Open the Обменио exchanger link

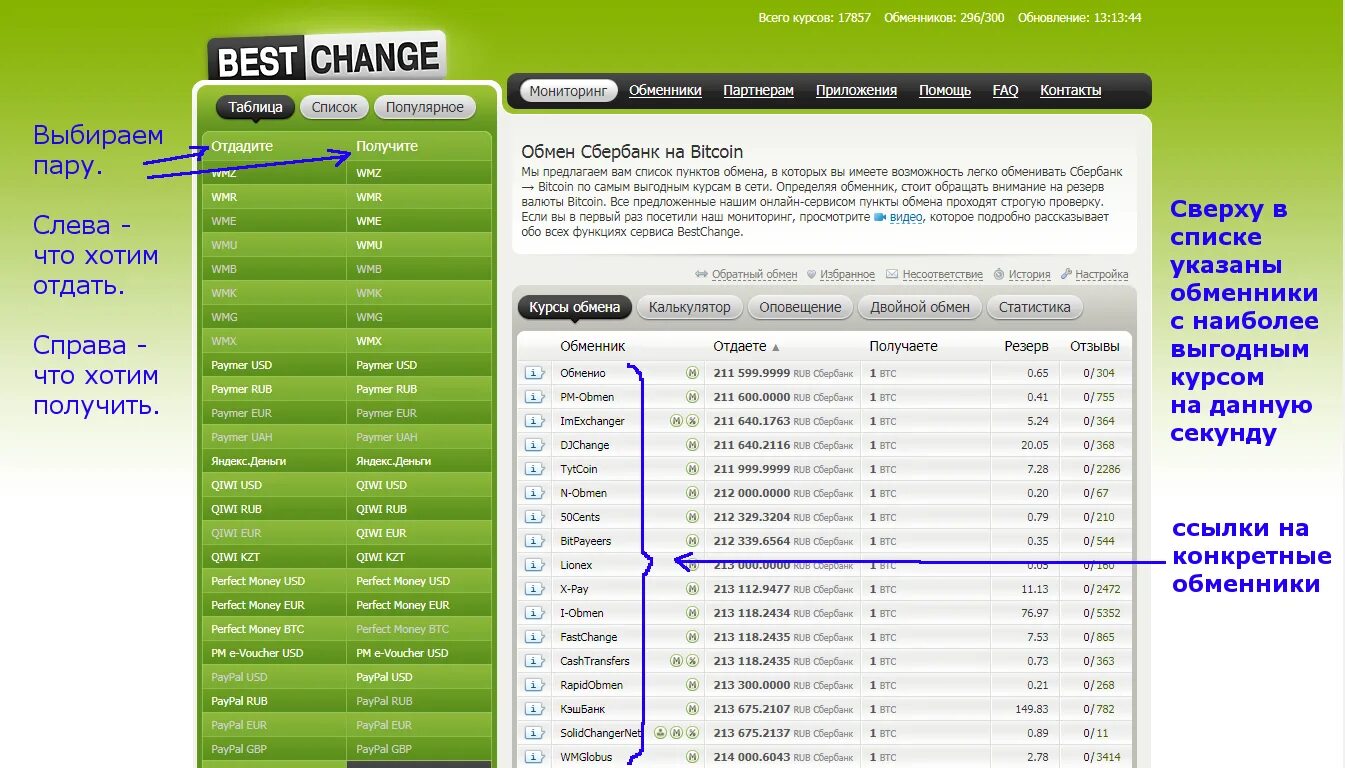583,373
